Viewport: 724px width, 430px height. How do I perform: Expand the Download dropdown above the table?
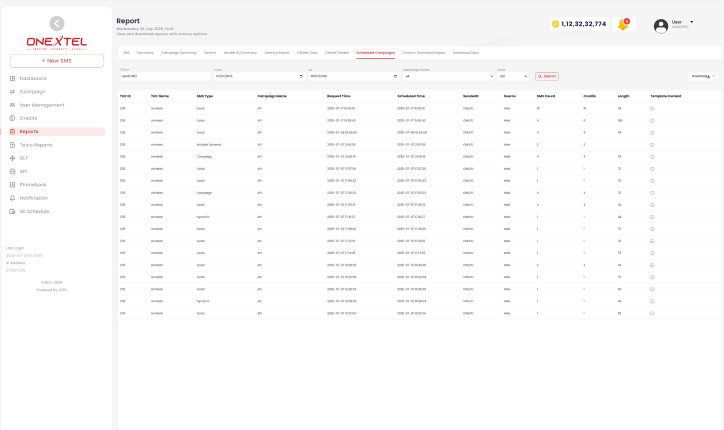pos(704,75)
